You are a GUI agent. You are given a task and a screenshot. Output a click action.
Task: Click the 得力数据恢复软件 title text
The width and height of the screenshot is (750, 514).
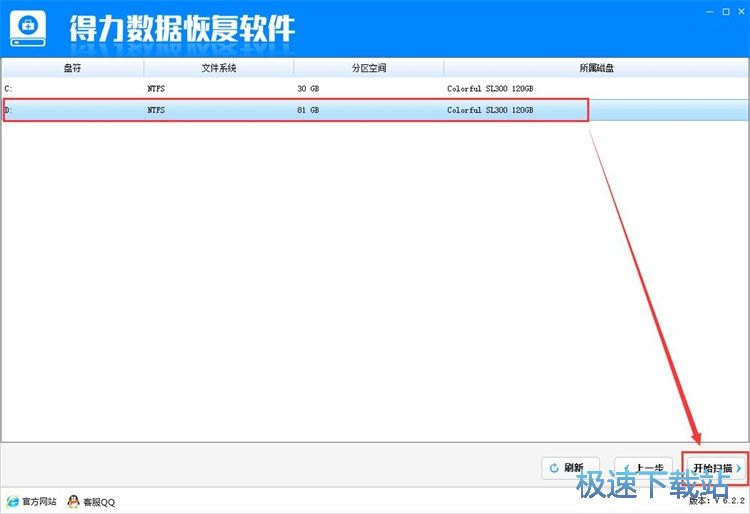click(x=182, y=29)
